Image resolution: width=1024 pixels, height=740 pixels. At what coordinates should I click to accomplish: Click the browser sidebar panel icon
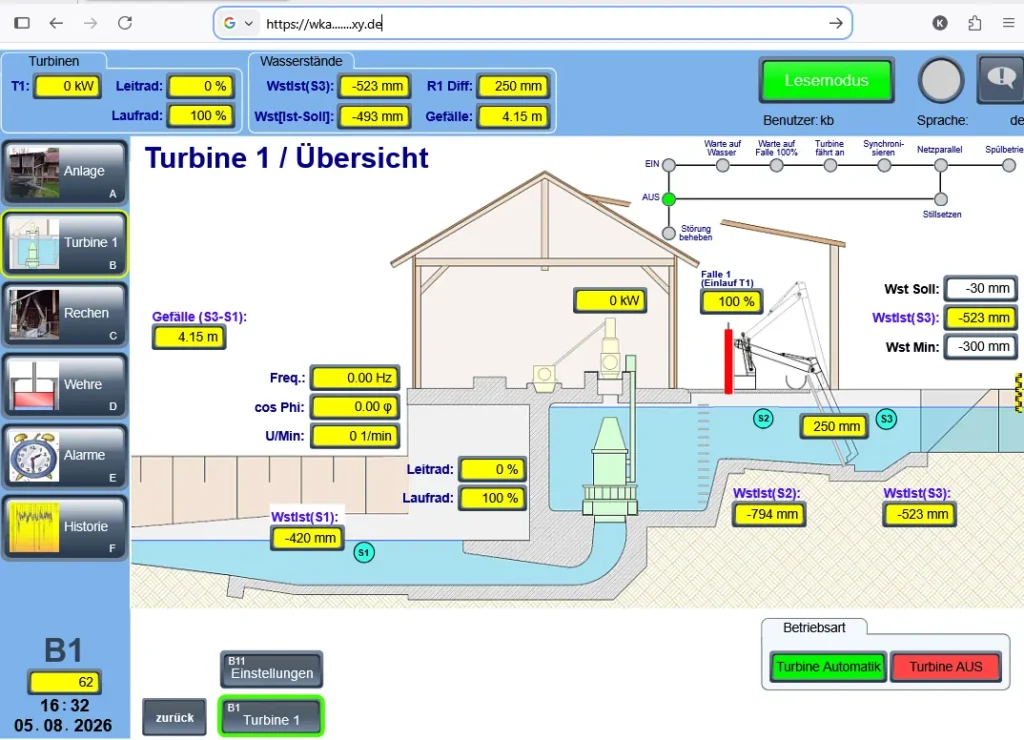tap(22, 24)
